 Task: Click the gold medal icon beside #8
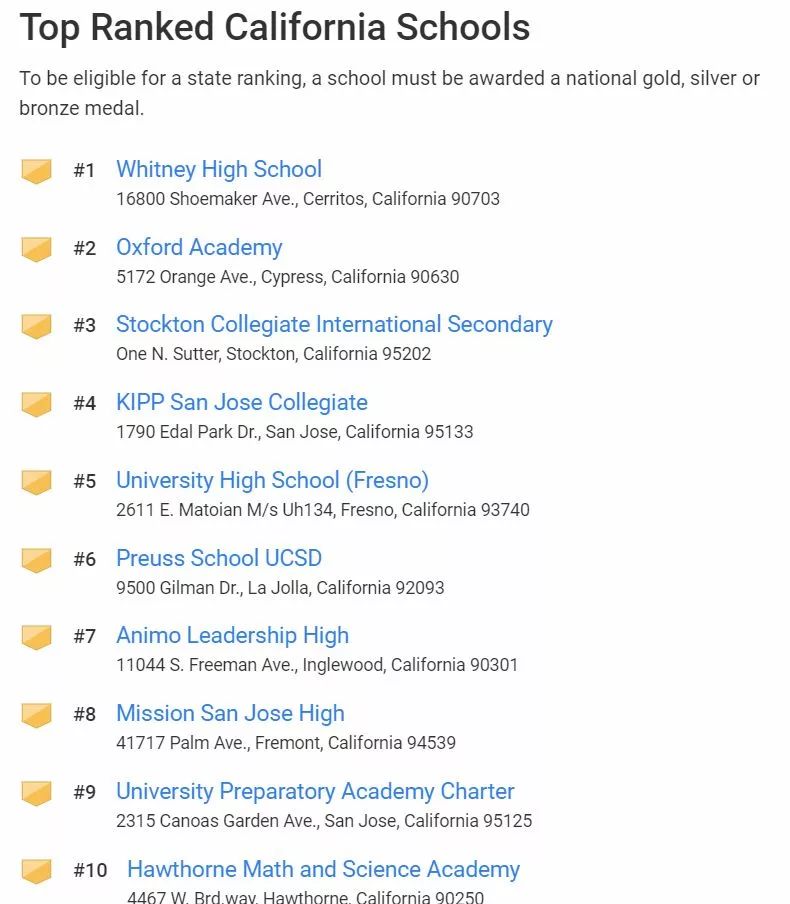[36, 715]
